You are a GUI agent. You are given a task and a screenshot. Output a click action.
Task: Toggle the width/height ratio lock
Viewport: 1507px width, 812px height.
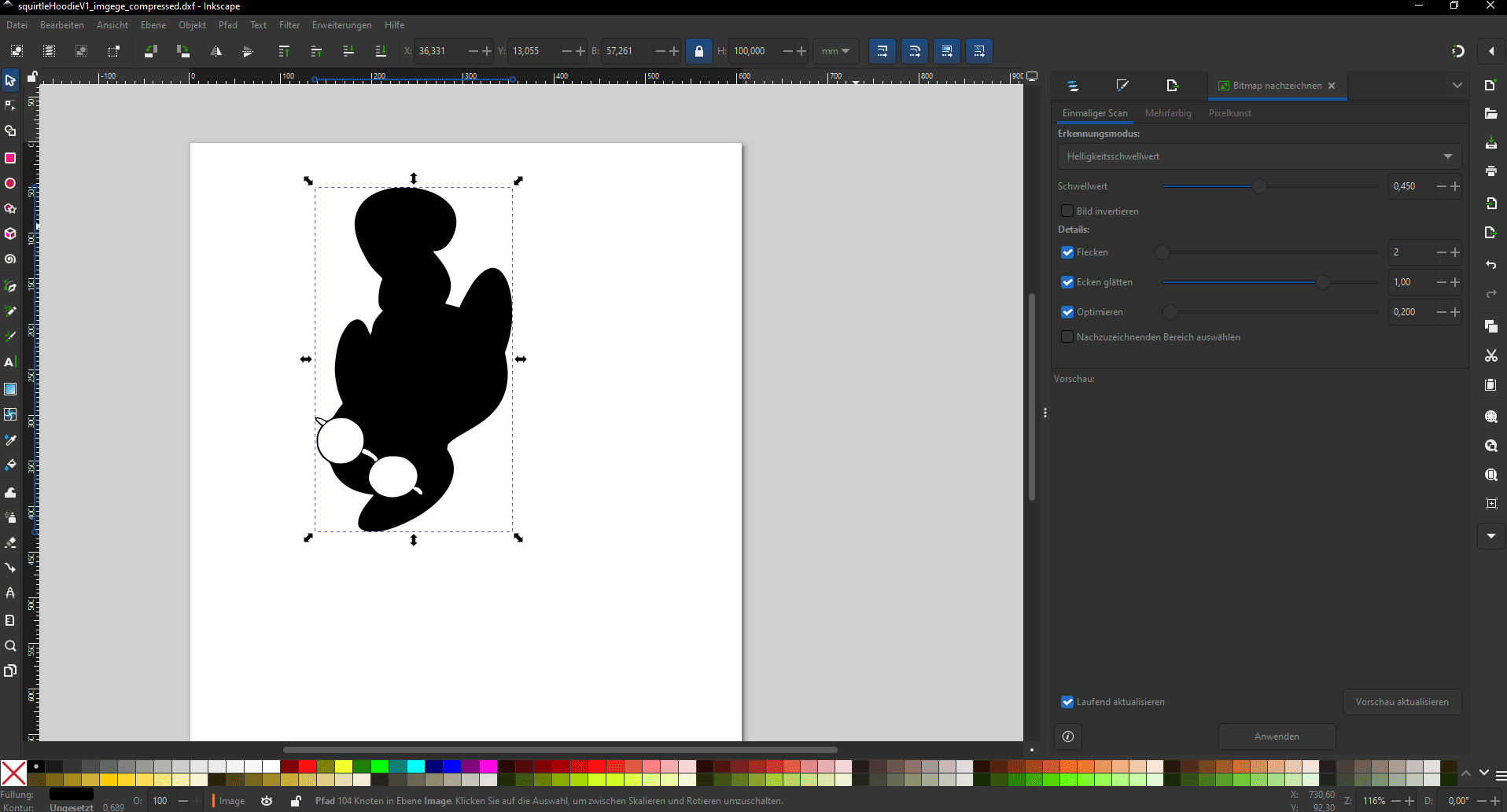[x=698, y=51]
